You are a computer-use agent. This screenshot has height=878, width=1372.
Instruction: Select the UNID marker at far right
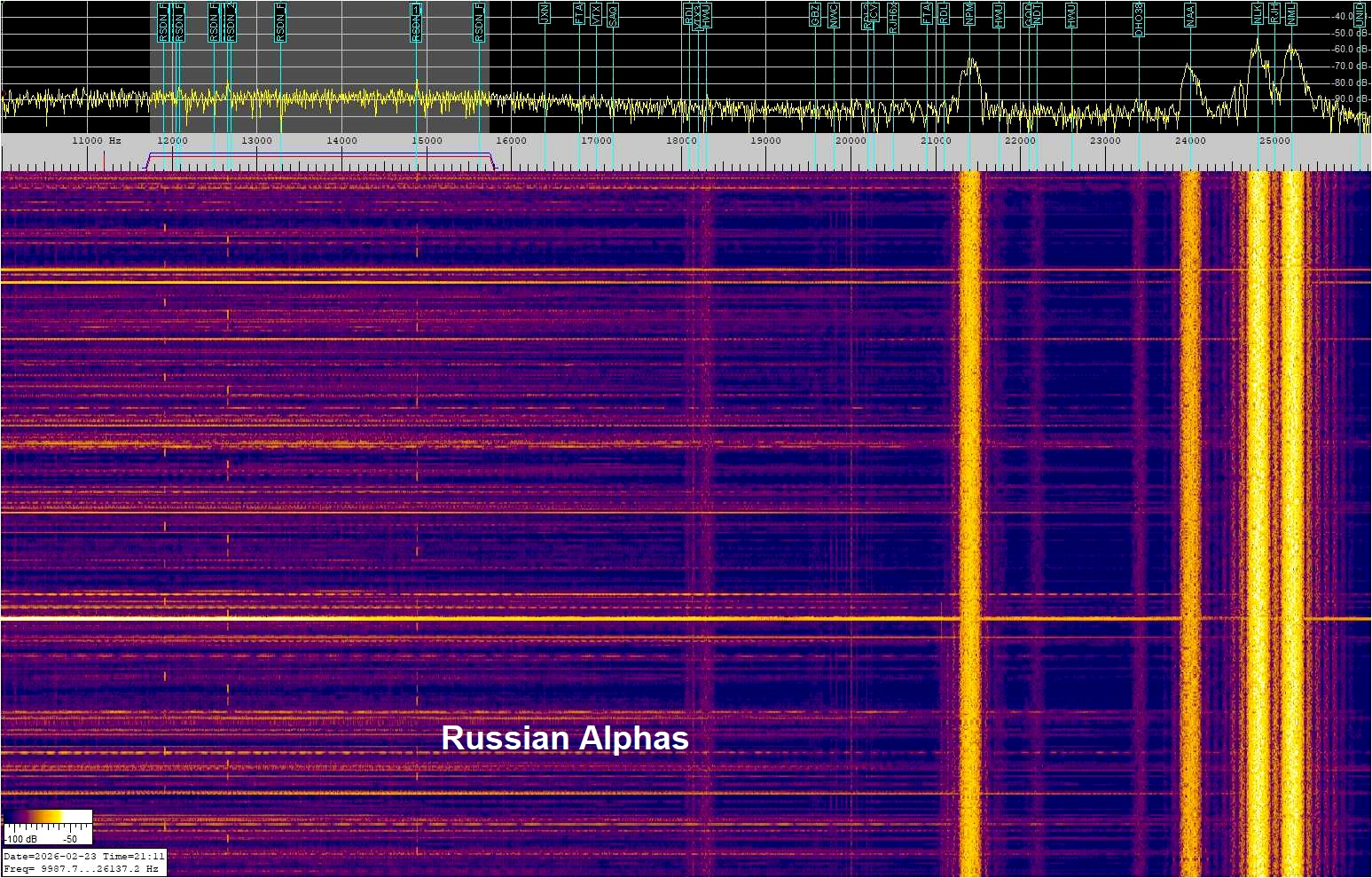[1359, 15]
